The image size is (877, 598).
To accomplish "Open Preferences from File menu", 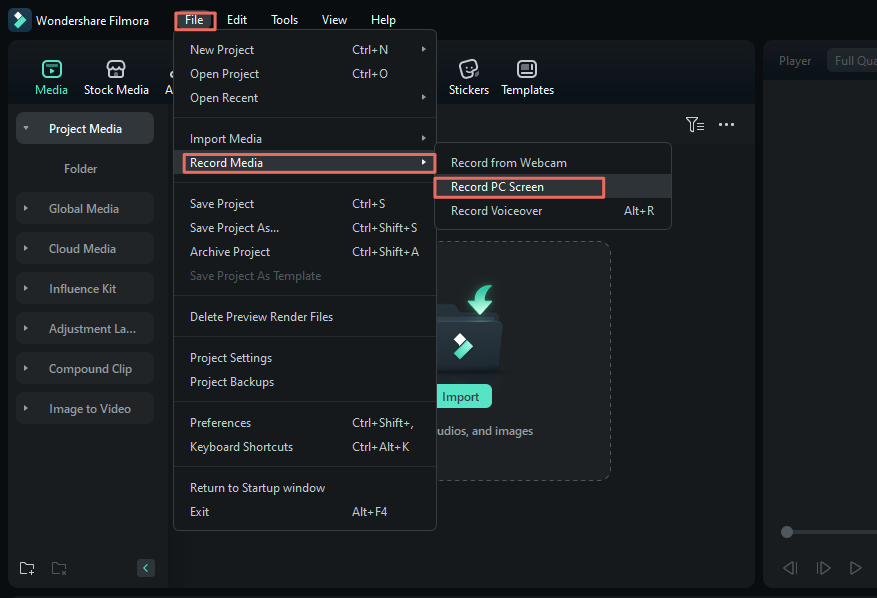I will 305,423.
